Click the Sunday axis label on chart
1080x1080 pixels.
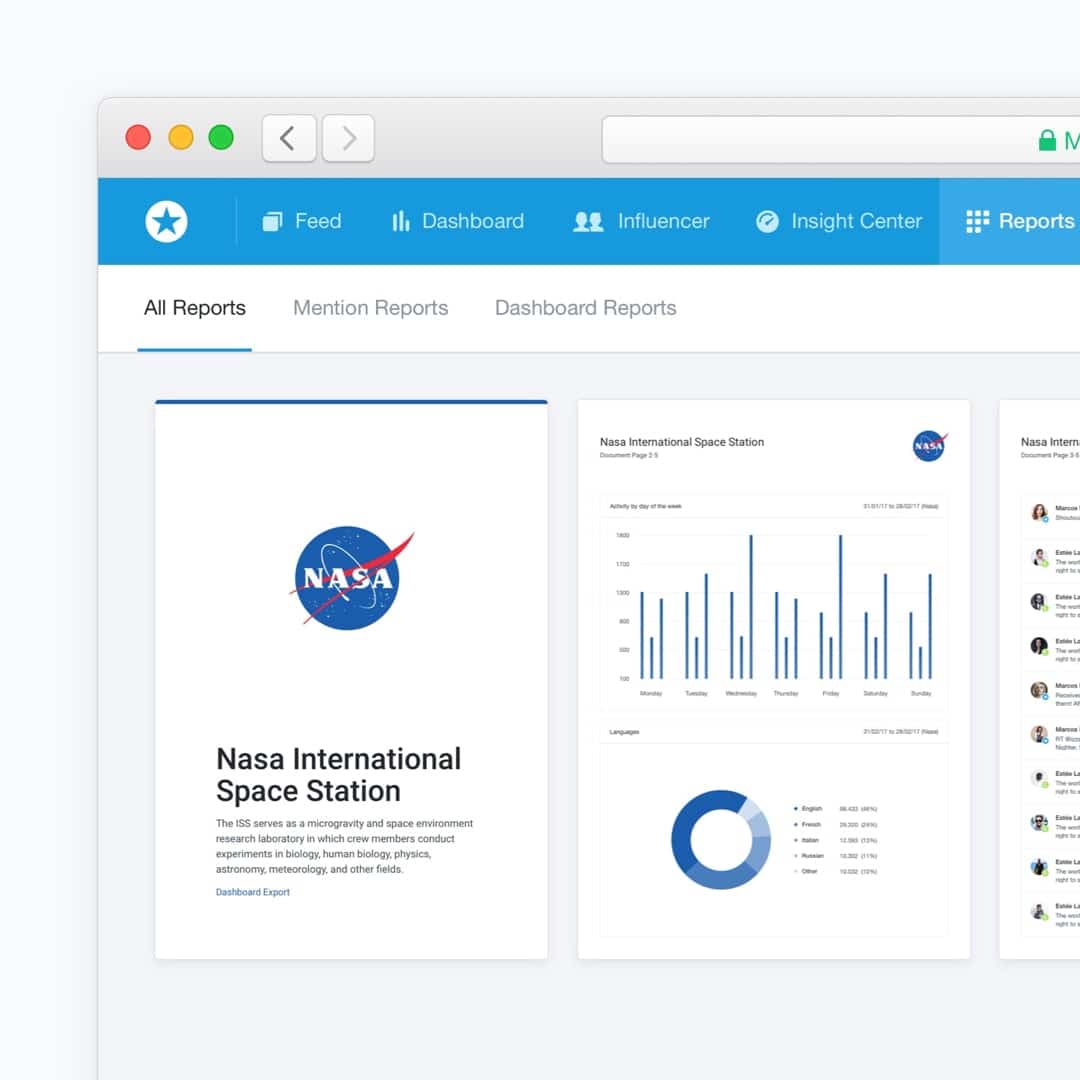click(921, 694)
